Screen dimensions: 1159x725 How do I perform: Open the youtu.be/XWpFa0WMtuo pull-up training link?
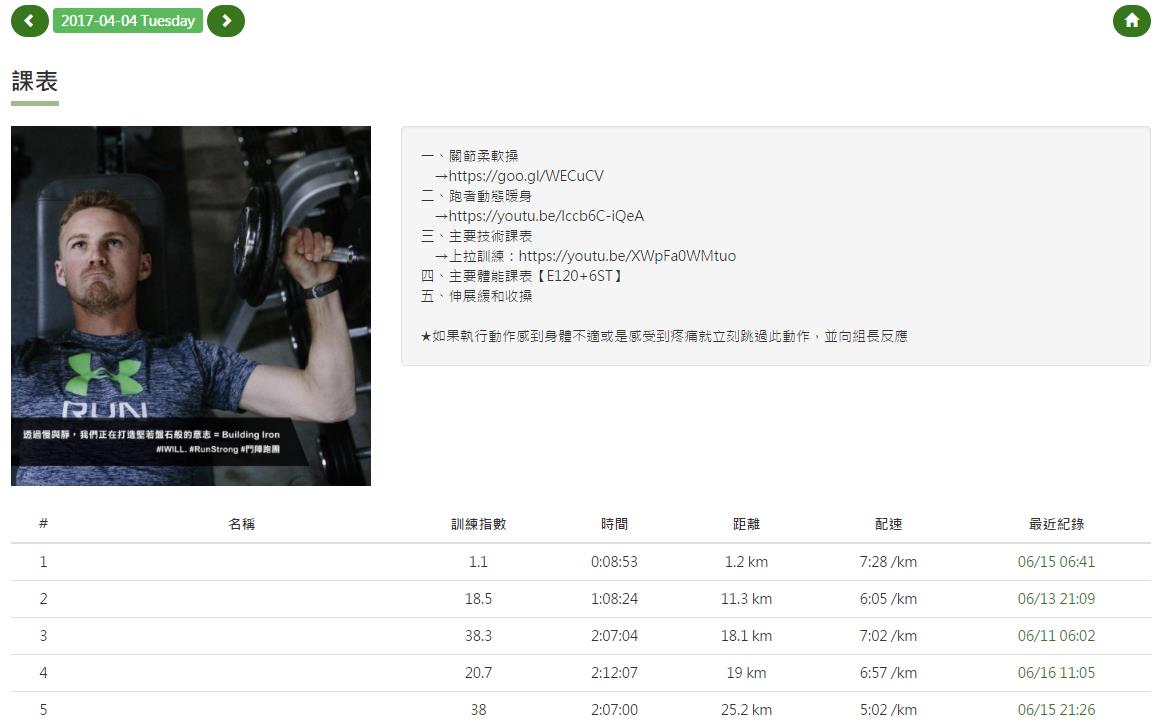628,256
